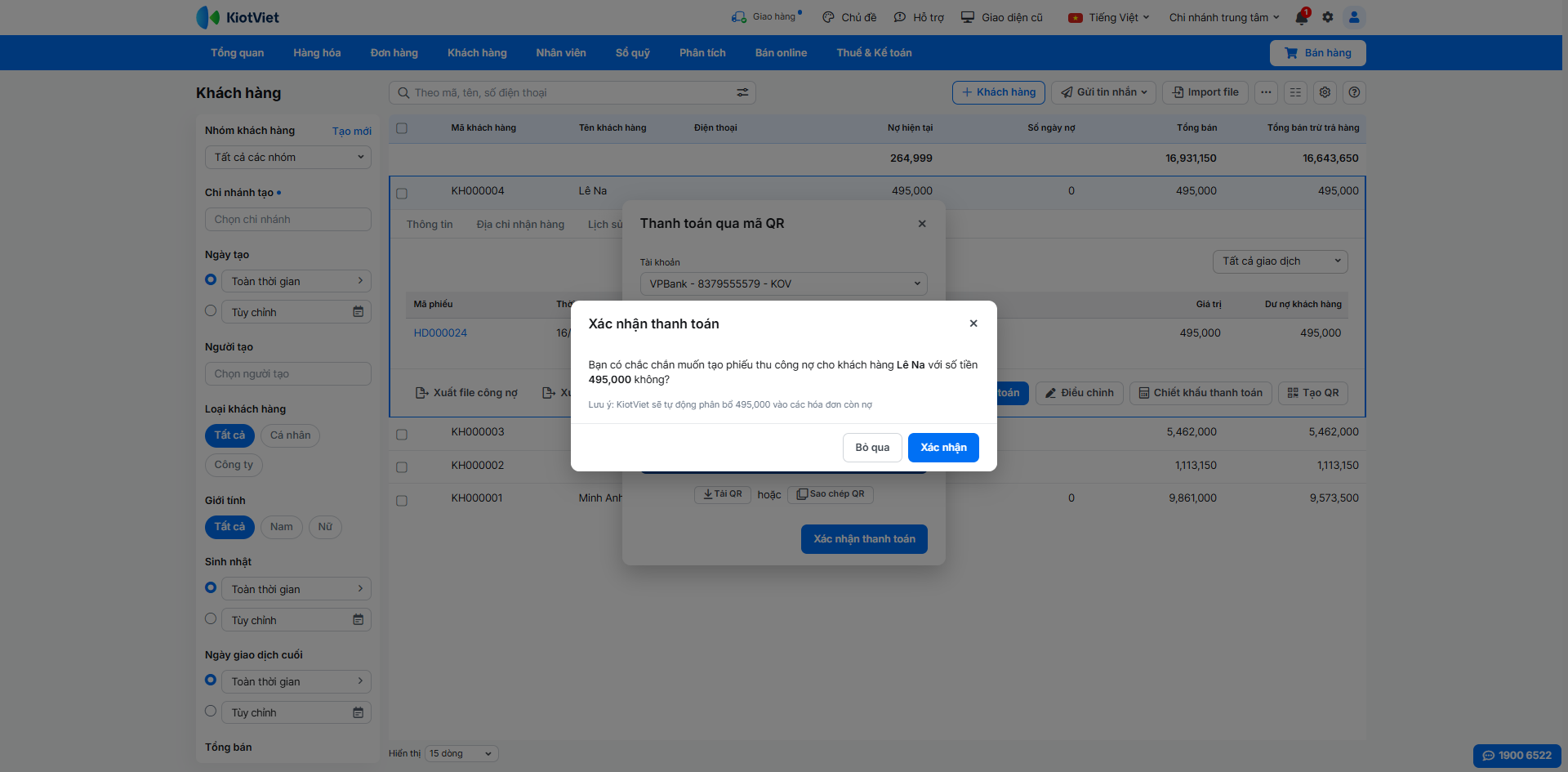Click the Giao hàng delivery icon
Screen dimensions: 1568x772
[x=739, y=17]
